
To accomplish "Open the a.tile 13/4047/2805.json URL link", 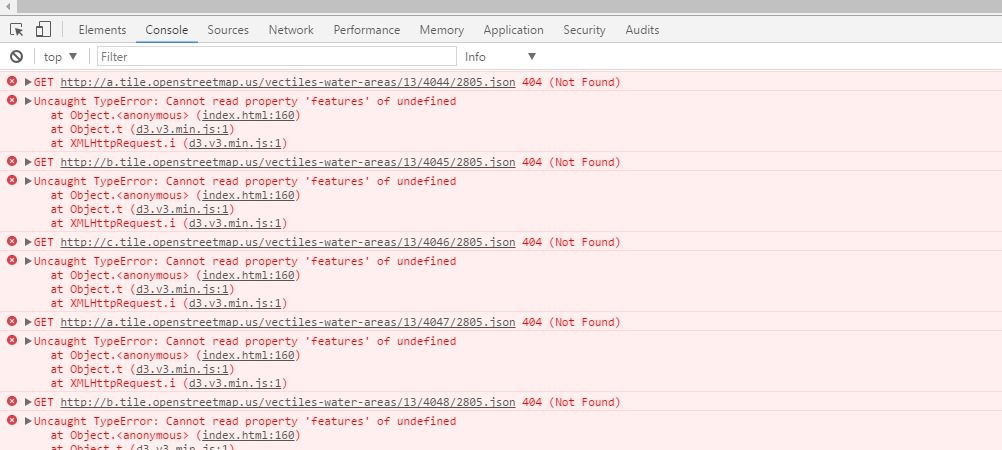I will pos(288,322).
